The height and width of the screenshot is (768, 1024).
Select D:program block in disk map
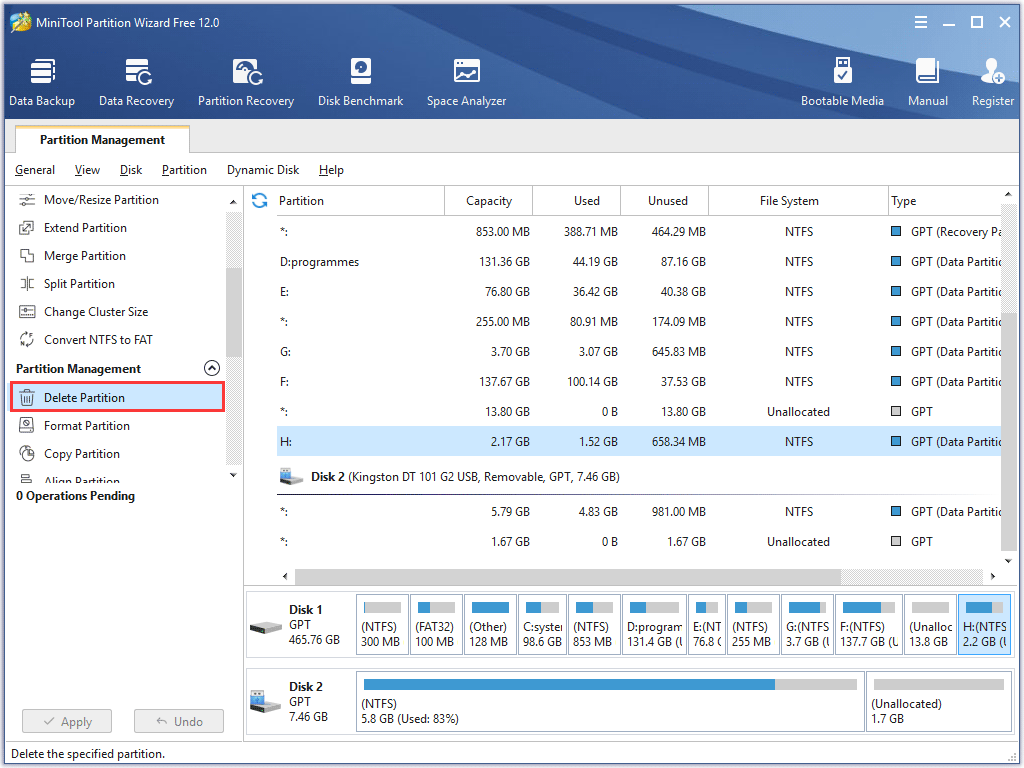[x=654, y=625]
